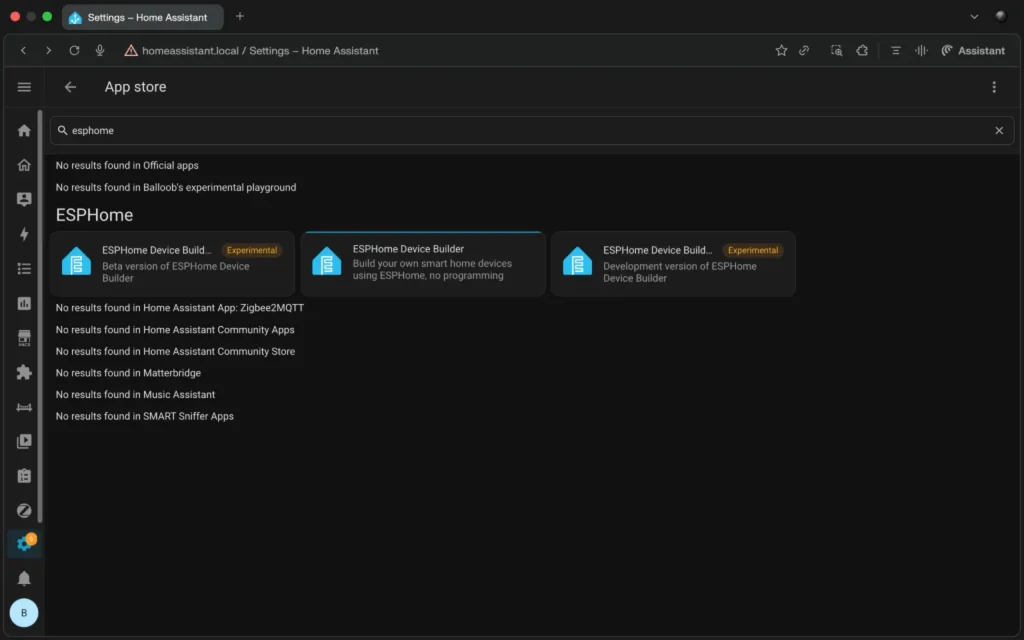
Task: Open the History bar chart sidebar icon
Action: click(24, 303)
